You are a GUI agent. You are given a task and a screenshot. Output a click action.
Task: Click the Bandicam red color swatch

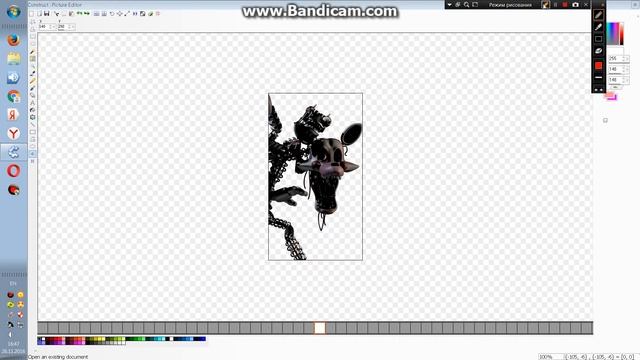coord(598,65)
